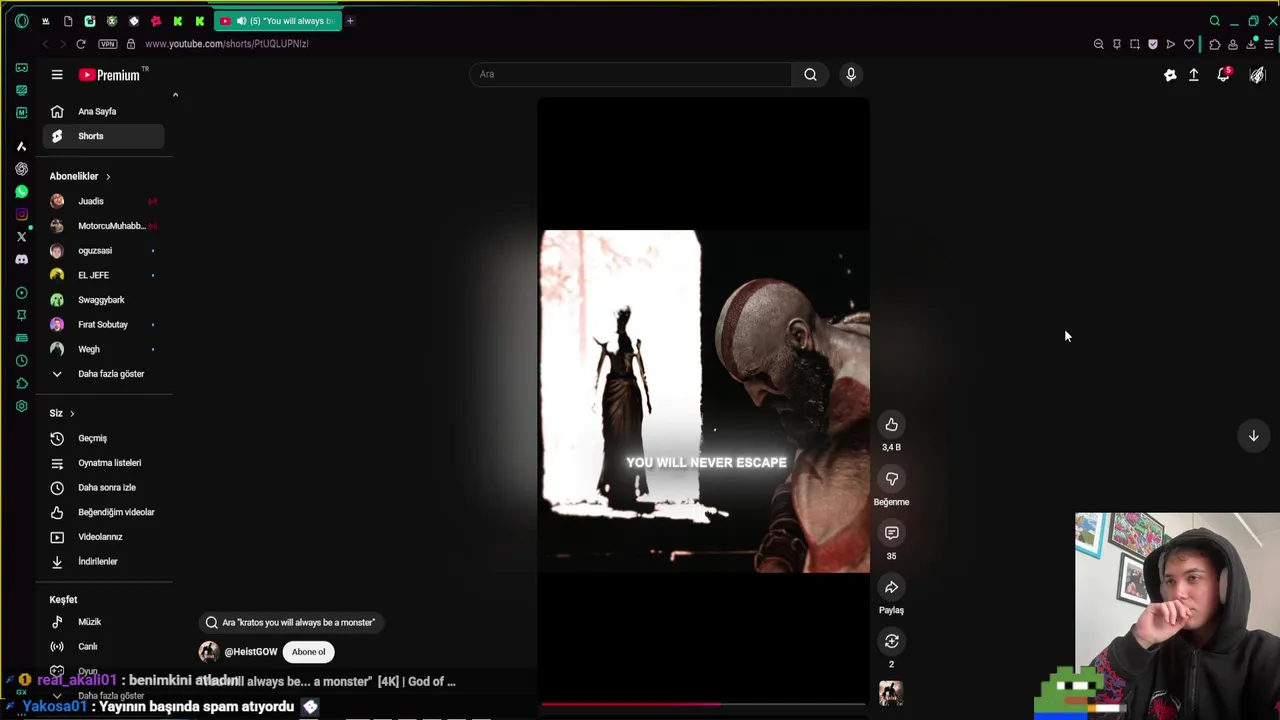
Task: Focus the Ara search input field
Action: [x=632, y=74]
